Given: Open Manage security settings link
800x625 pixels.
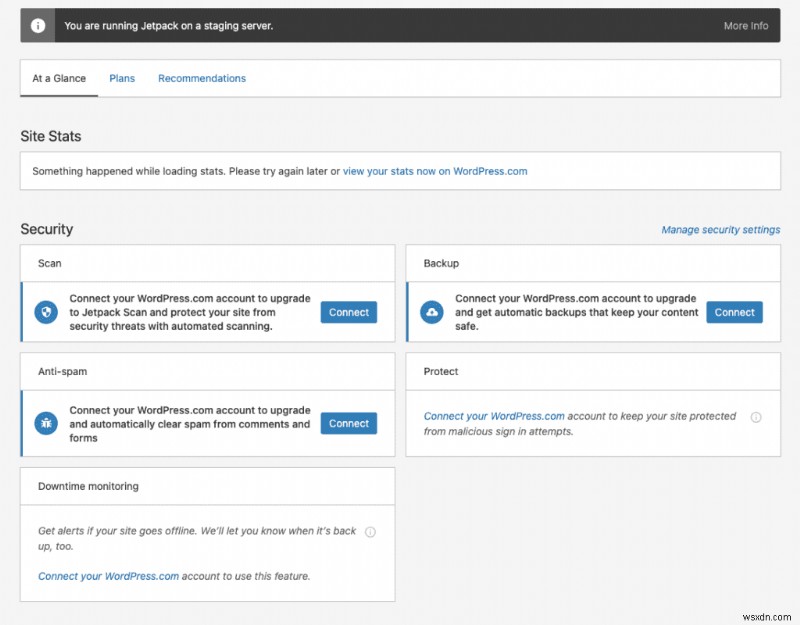Looking at the screenshot, I should 720,230.
